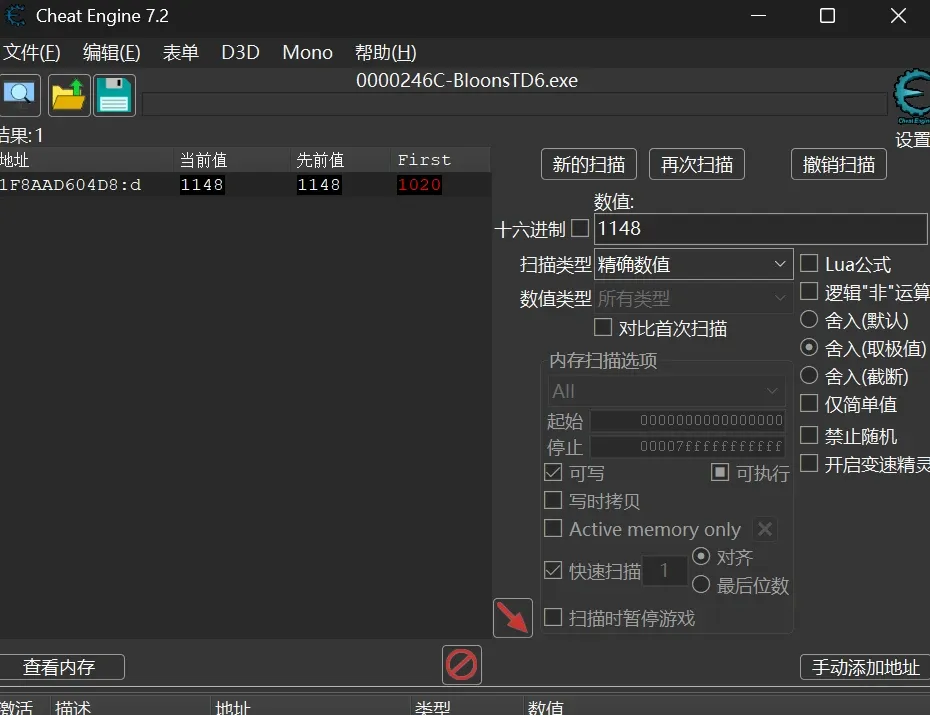Click the 当前值 column header
930x715 pixels.
[232, 160]
